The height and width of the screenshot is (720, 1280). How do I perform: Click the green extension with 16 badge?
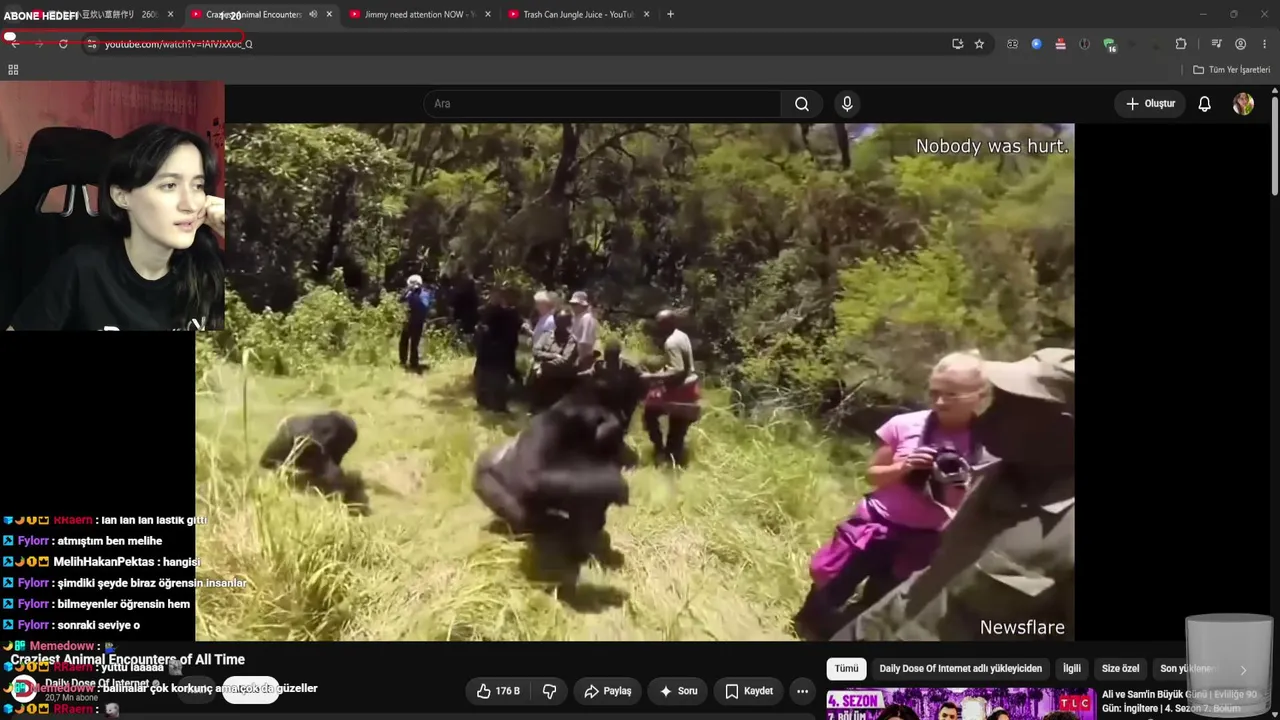1109,45
